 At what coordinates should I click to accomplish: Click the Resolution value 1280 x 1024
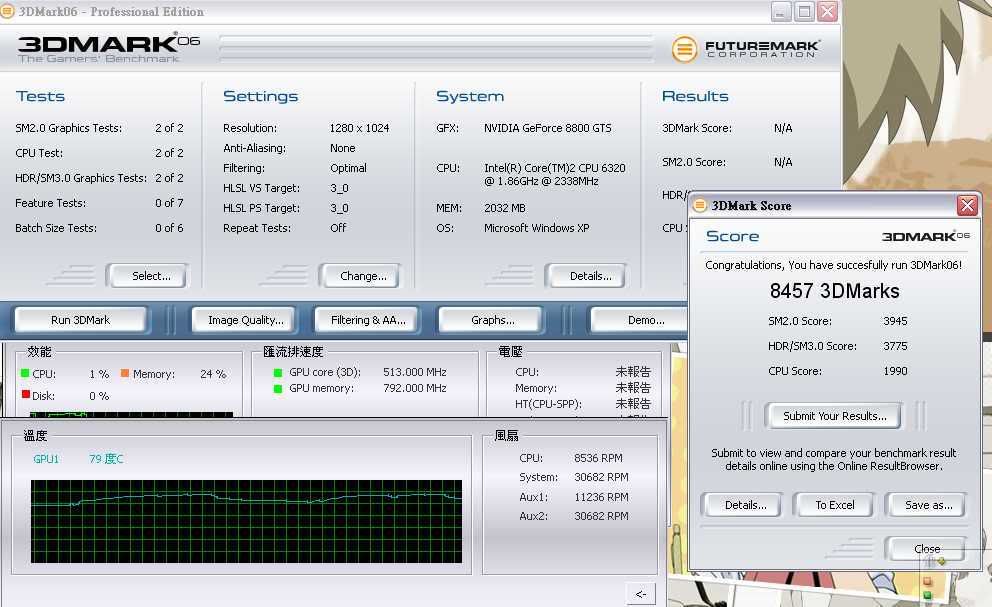[359, 128]
